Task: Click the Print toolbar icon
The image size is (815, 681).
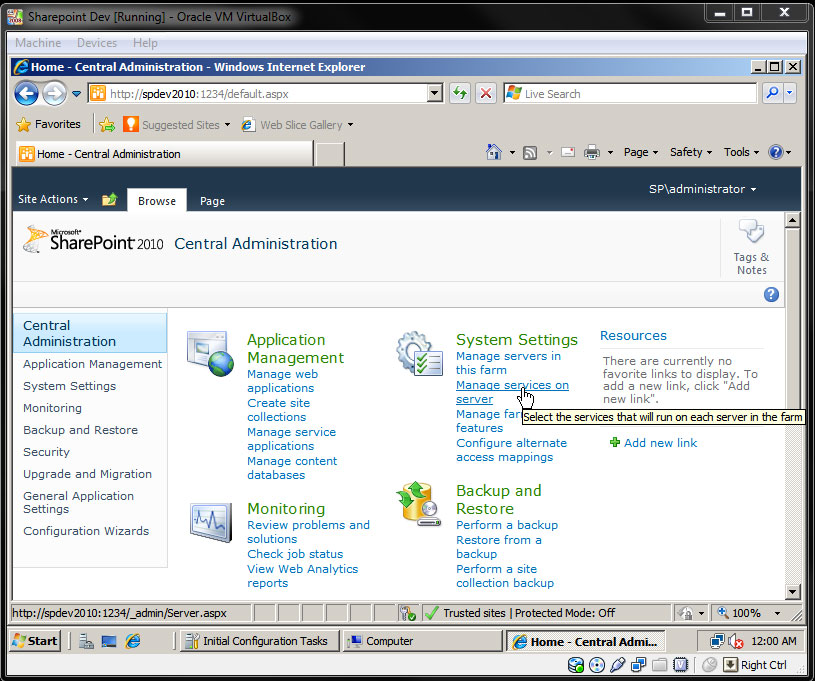Action: 591,152
